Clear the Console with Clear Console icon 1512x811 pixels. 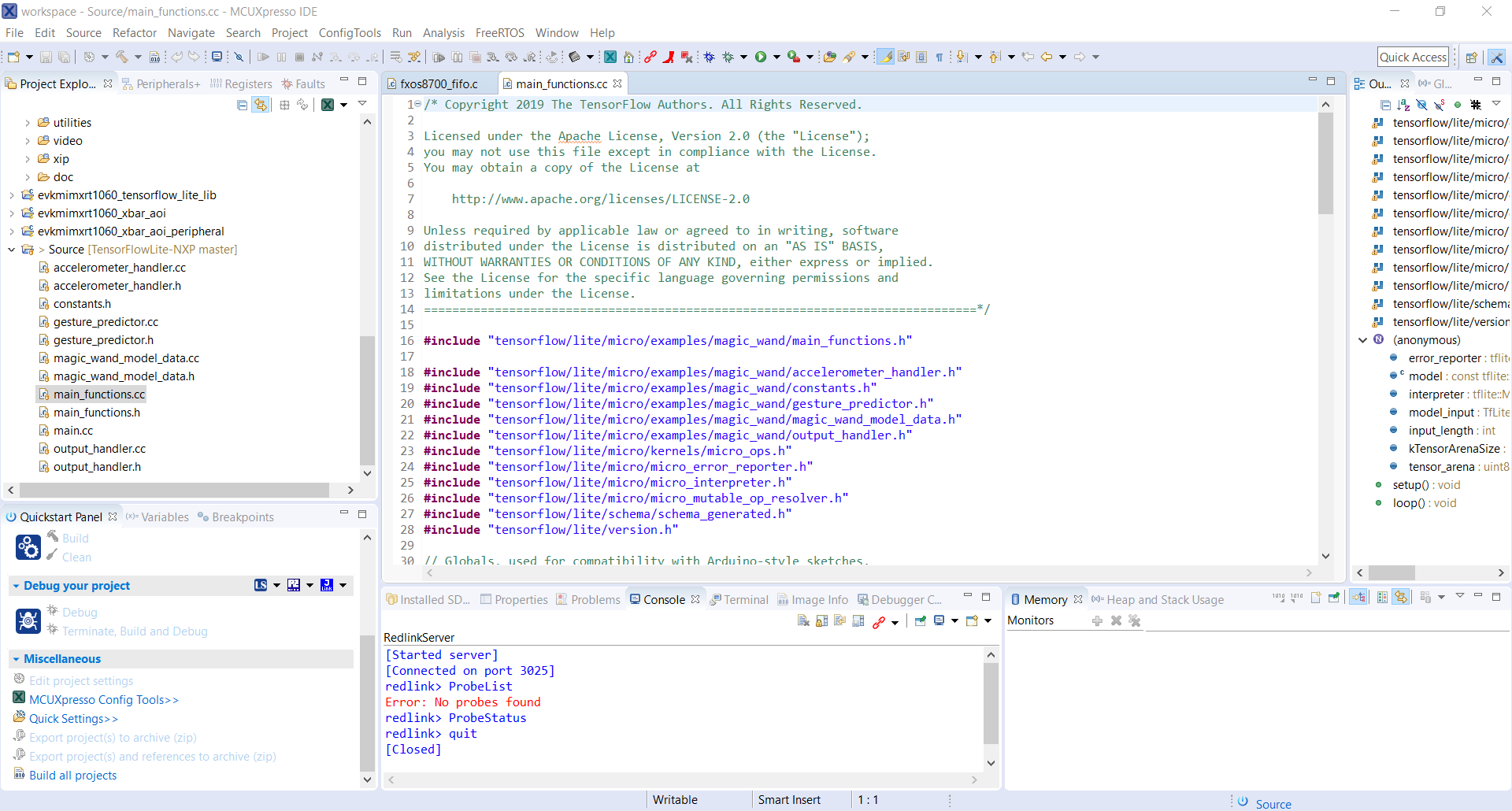[x=803, y=620]
